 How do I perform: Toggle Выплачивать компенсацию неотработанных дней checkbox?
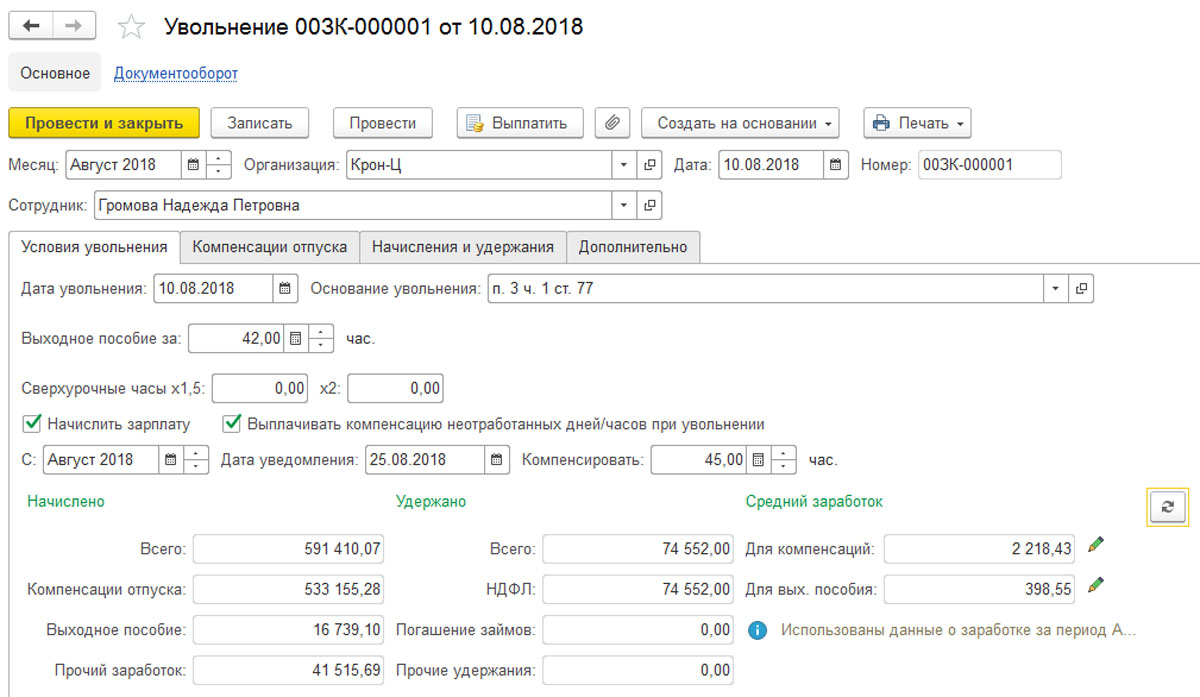pos(231,424)
